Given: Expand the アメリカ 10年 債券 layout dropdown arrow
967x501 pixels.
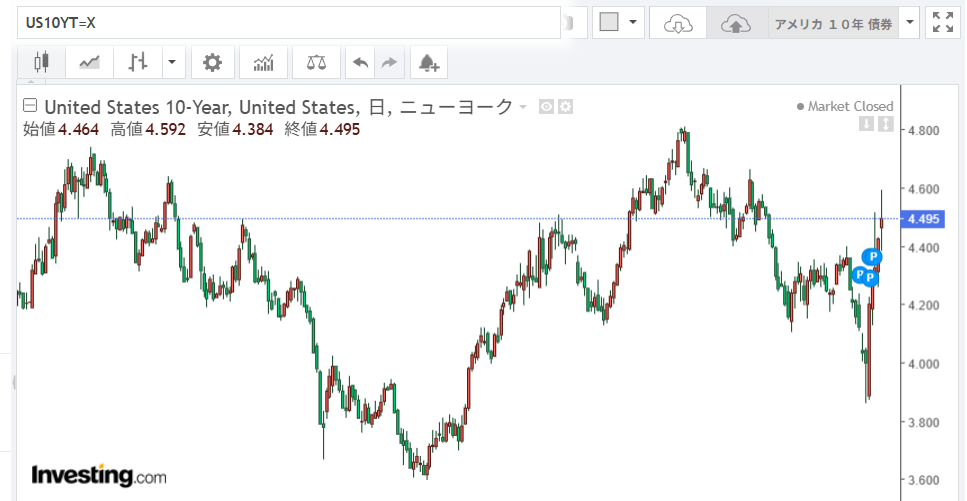Looking at the screenshot, I should coord(909,23).
